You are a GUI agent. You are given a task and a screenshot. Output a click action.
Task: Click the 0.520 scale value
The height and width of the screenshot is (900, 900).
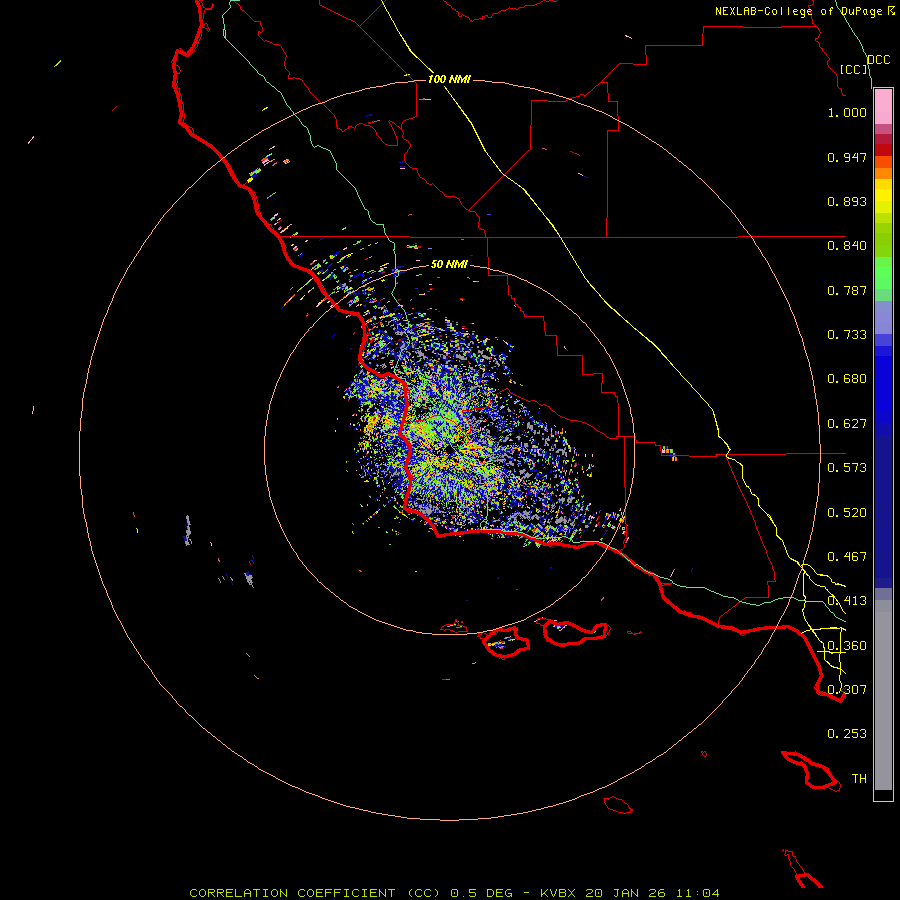(x=847, y=513)
